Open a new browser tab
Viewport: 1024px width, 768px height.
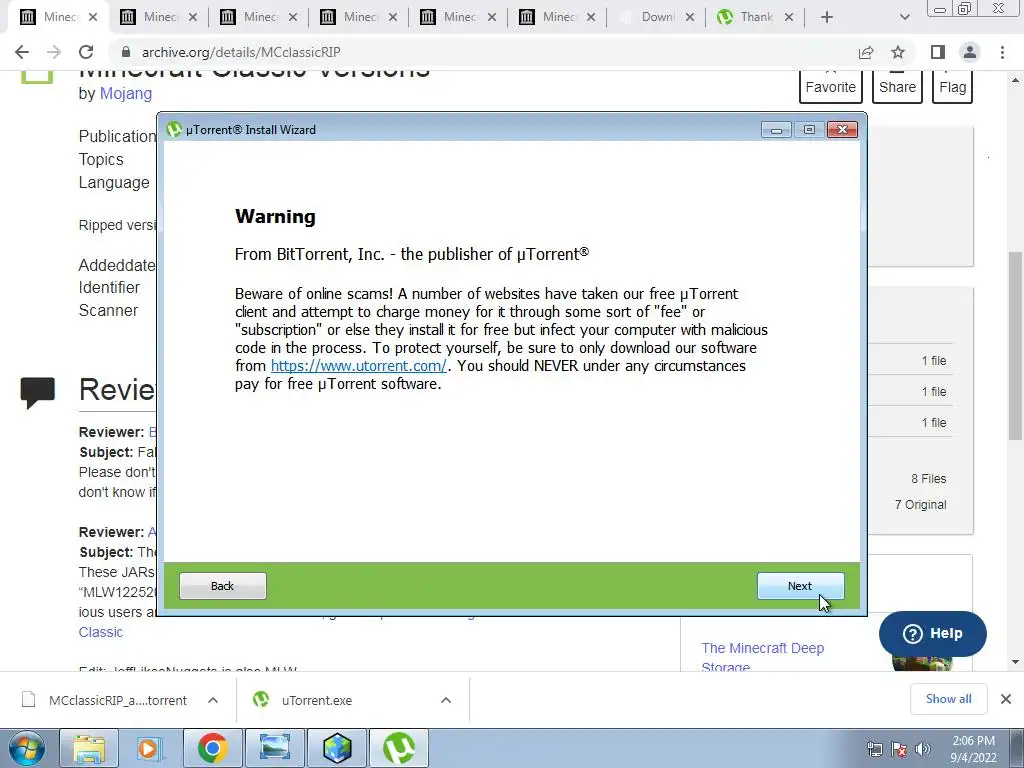coord(827,17)
